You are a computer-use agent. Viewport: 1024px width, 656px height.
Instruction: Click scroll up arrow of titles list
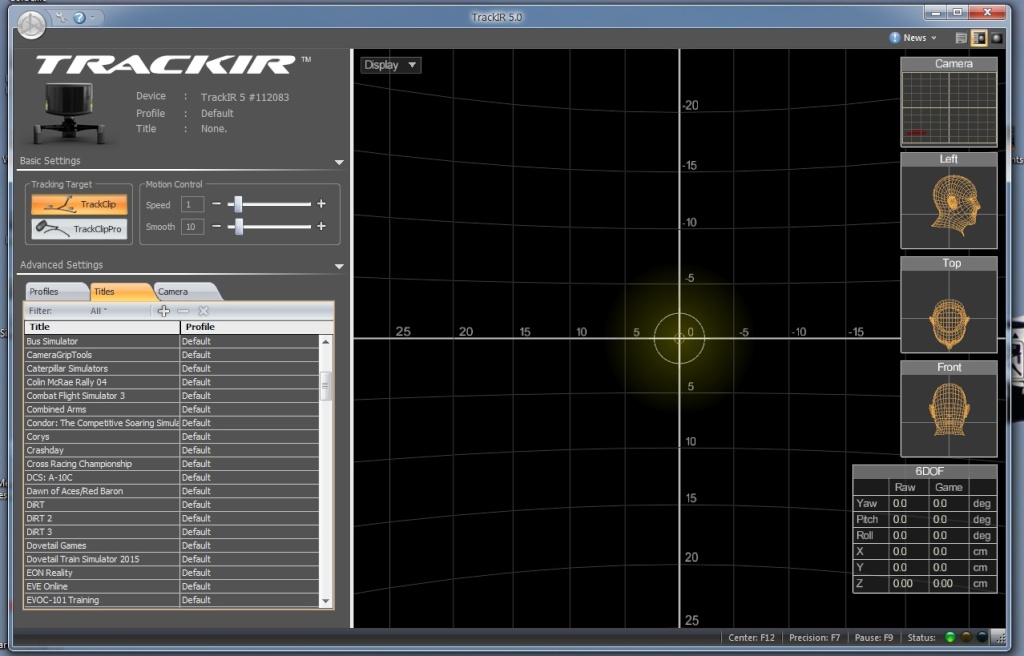tap(325, 342)
